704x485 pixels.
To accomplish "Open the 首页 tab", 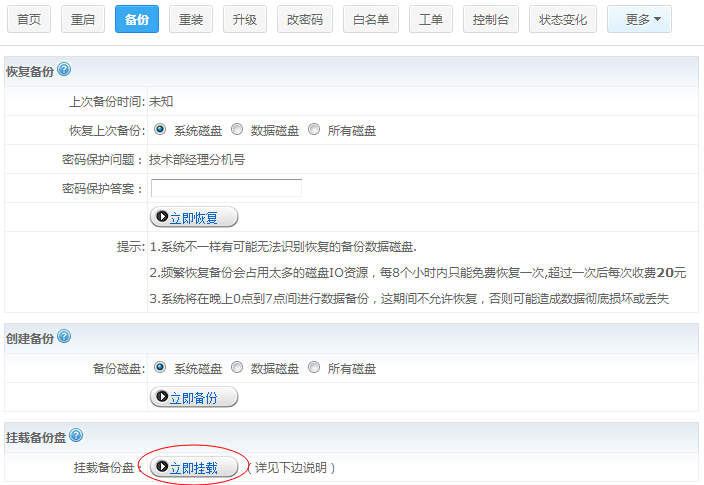I will tap(30, 19).
